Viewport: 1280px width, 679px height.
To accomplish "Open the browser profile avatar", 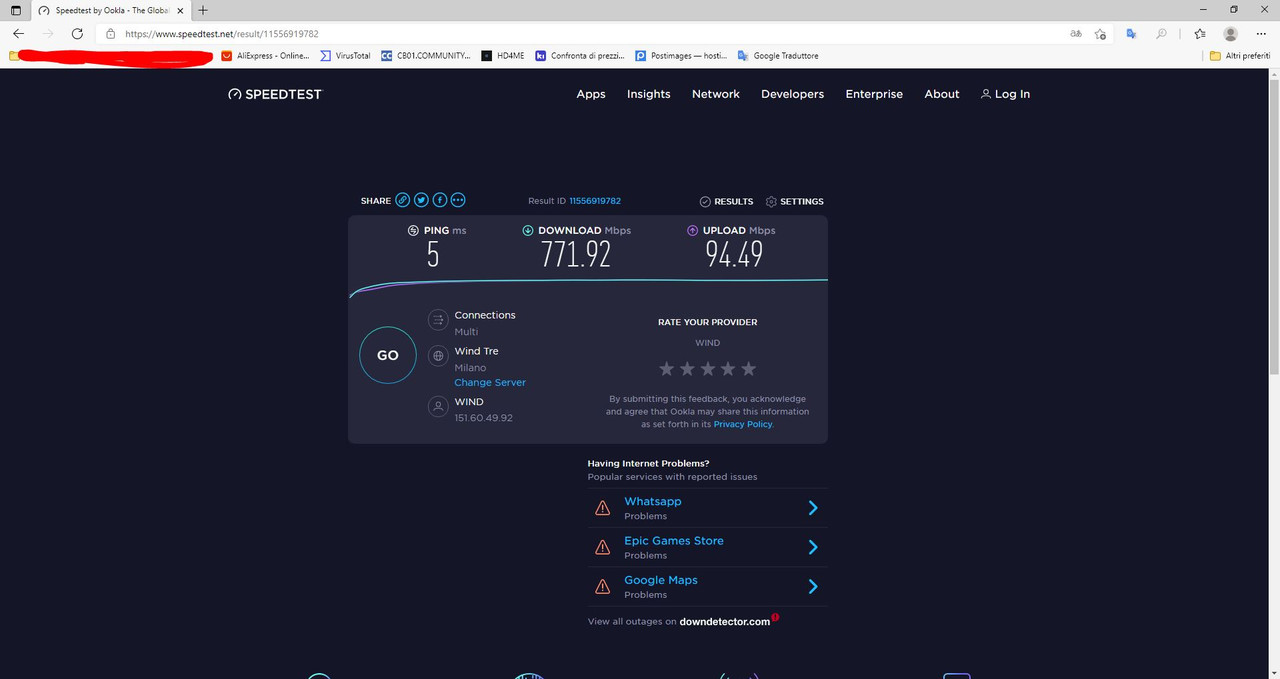I will point(1231,33).
